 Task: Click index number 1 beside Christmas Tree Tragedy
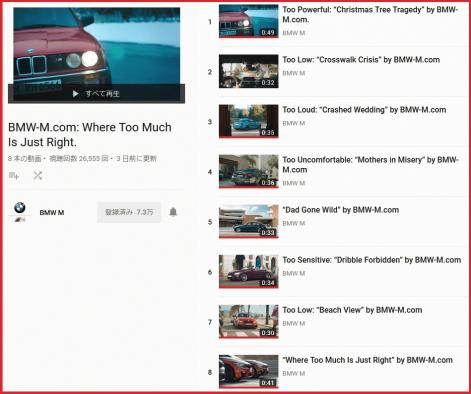(210, 22)
